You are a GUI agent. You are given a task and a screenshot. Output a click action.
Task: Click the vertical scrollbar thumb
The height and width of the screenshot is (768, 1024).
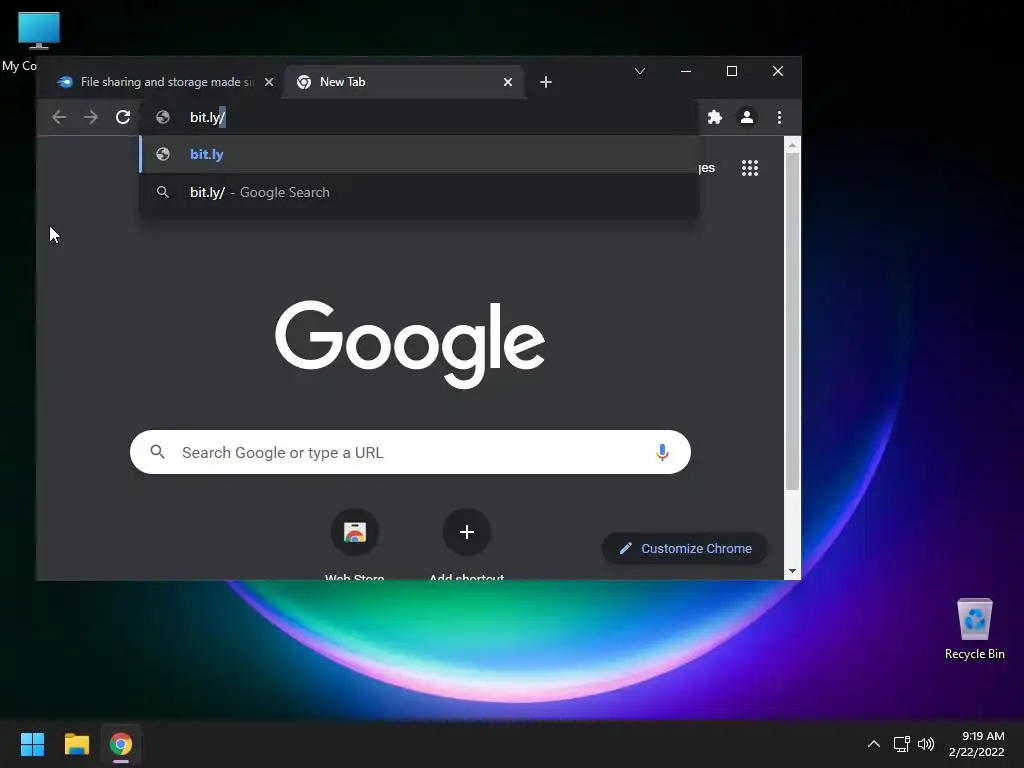(x=792, y=321)
